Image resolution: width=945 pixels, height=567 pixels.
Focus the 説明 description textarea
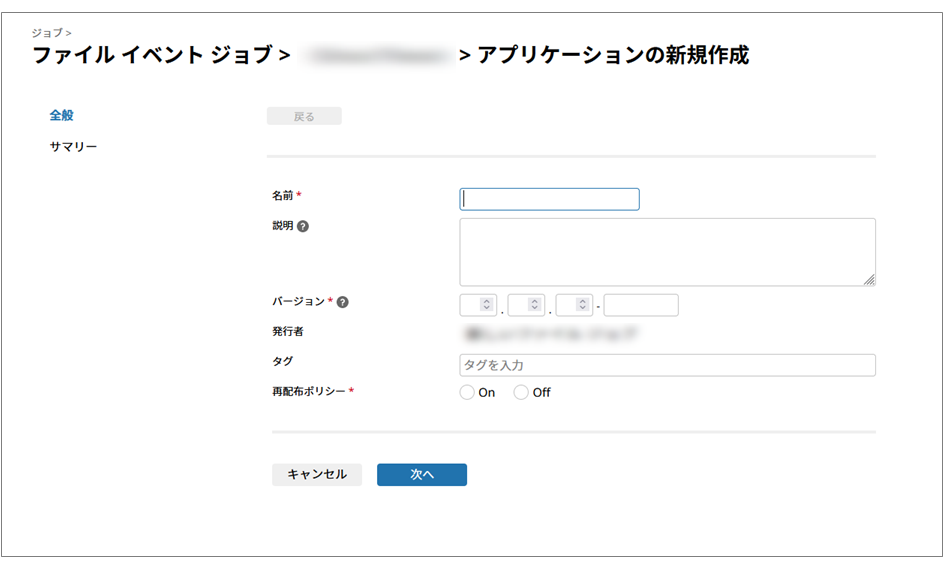coord(667,252)
